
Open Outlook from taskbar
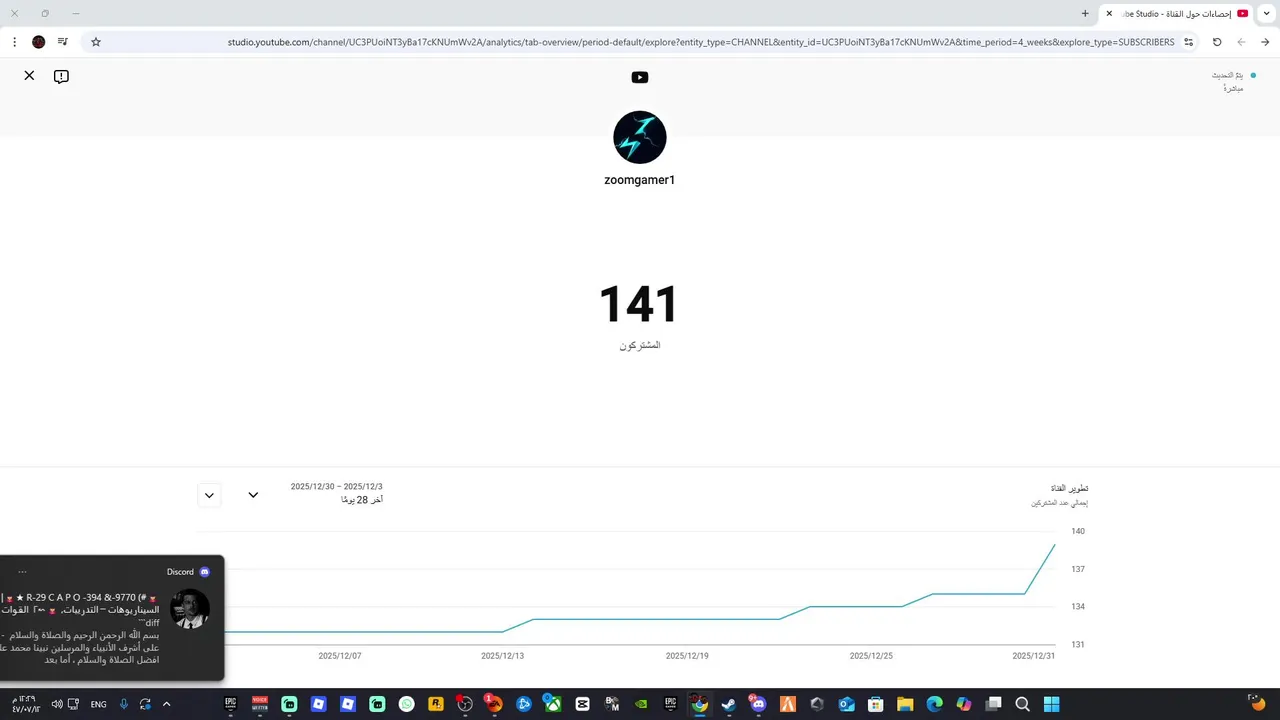[846, 704]
